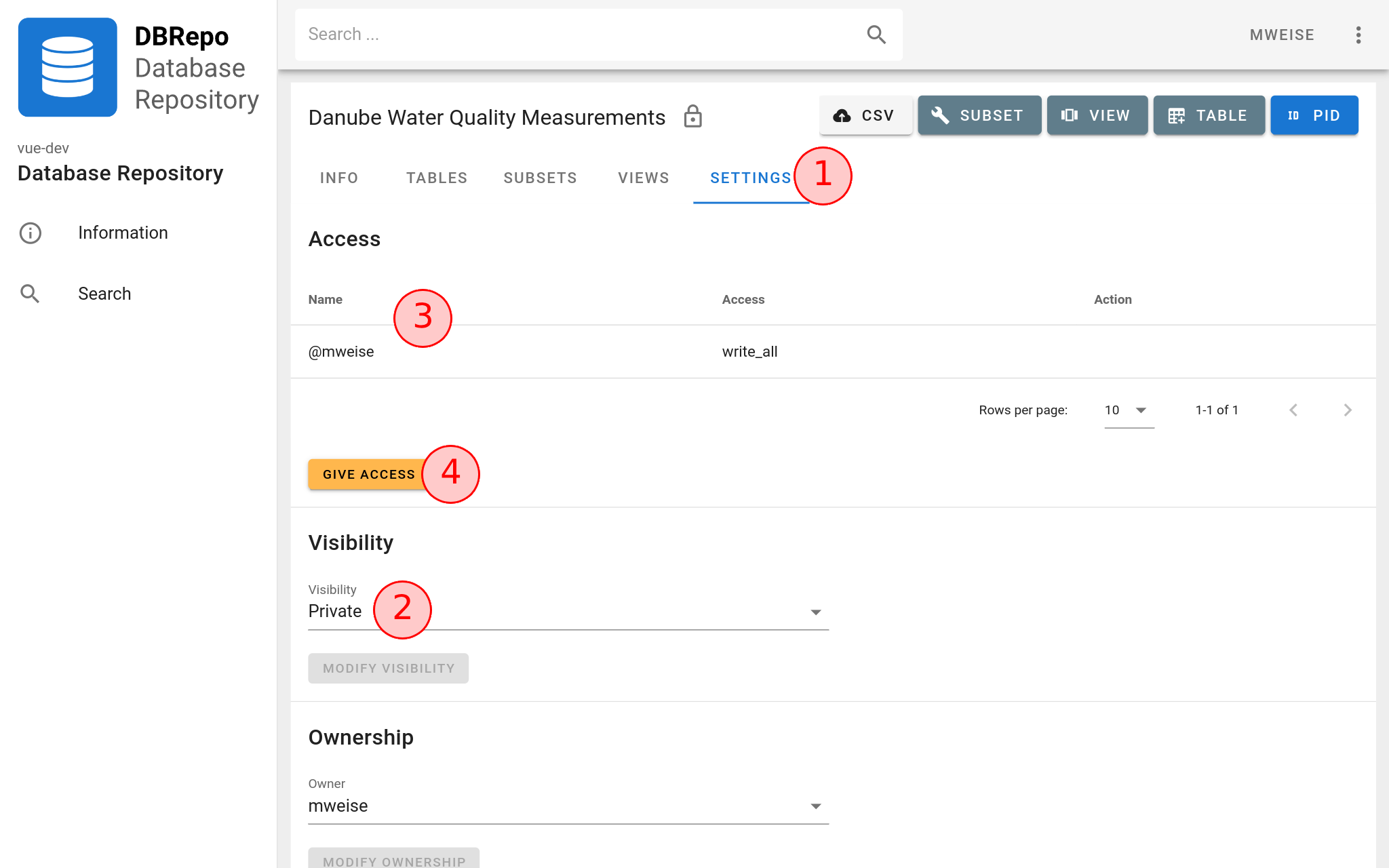Download data with the CSV button
Viewport: 1389px width, 868px height.
click(x=865, y=115)
